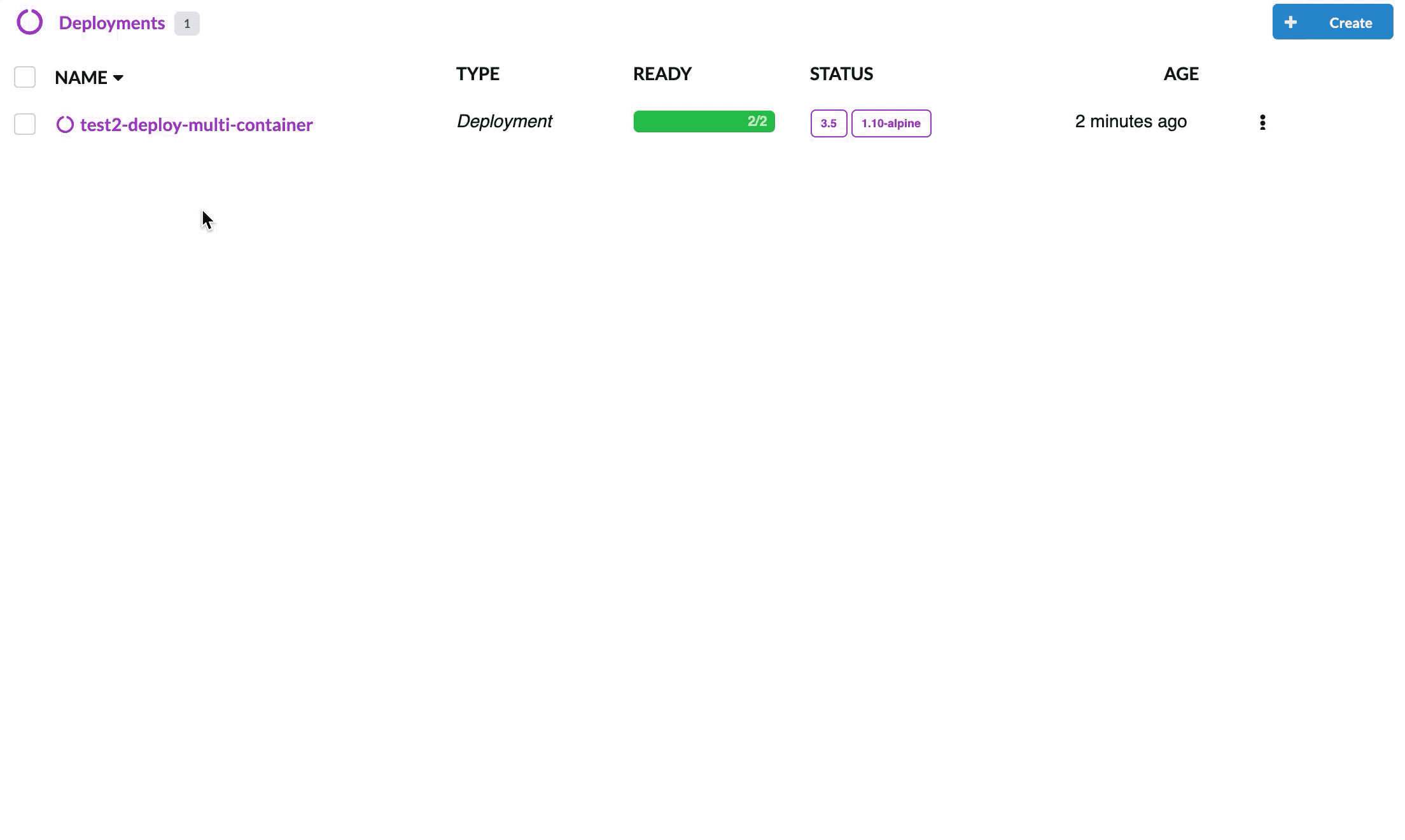Viewport: 1405px width, 840px height.
Task: Click the deployment status icon for test2-deploy-multi-container
Action: click(x=65, y=123)
